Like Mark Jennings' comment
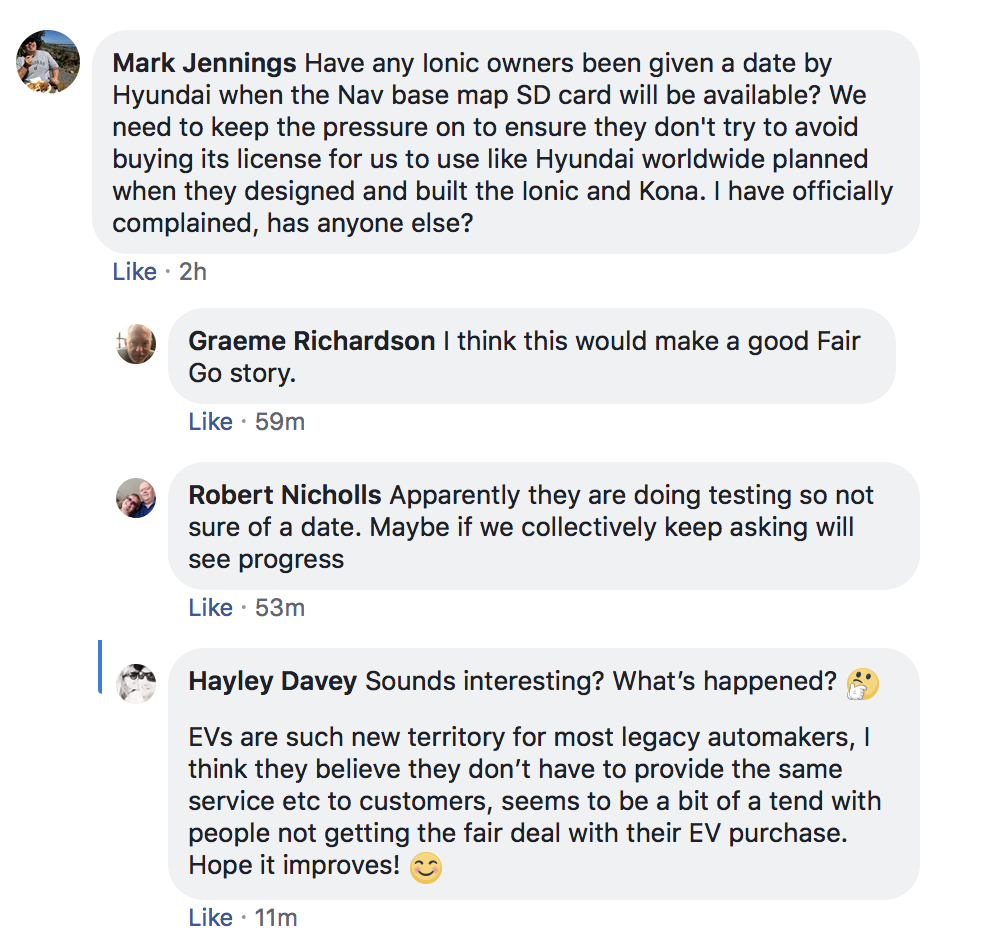Viewport: 984px width, 948px height. [134, 272]
